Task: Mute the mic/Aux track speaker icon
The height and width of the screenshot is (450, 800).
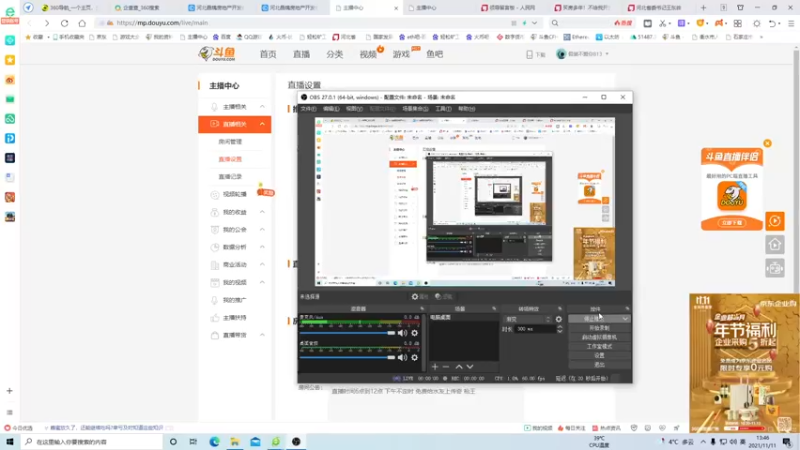Action: coord(402,333)
